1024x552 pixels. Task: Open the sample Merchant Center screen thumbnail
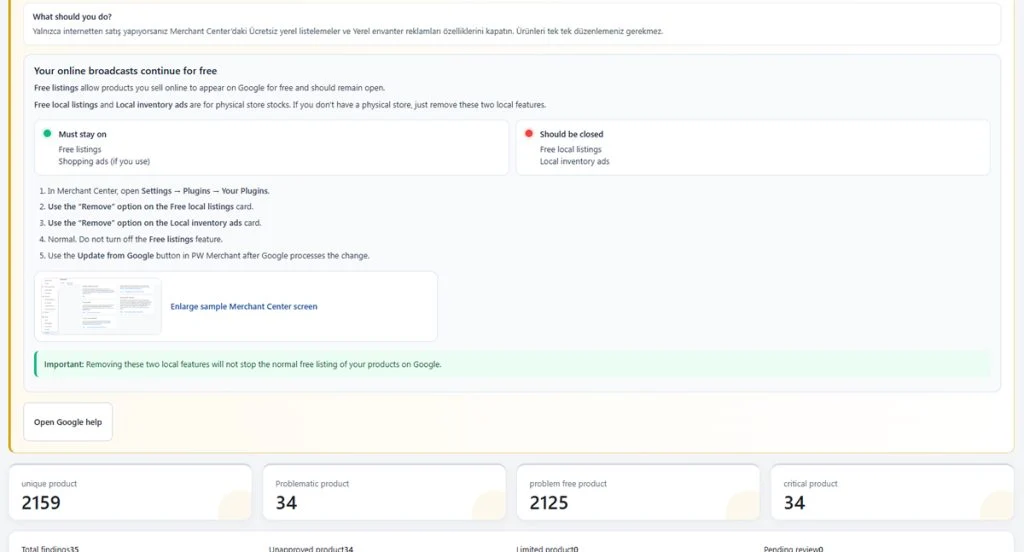[x=101, y=306]
